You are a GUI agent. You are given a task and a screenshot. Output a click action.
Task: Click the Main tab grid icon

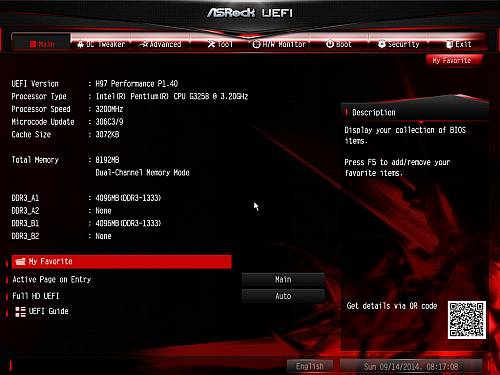(x=33, y=44)
